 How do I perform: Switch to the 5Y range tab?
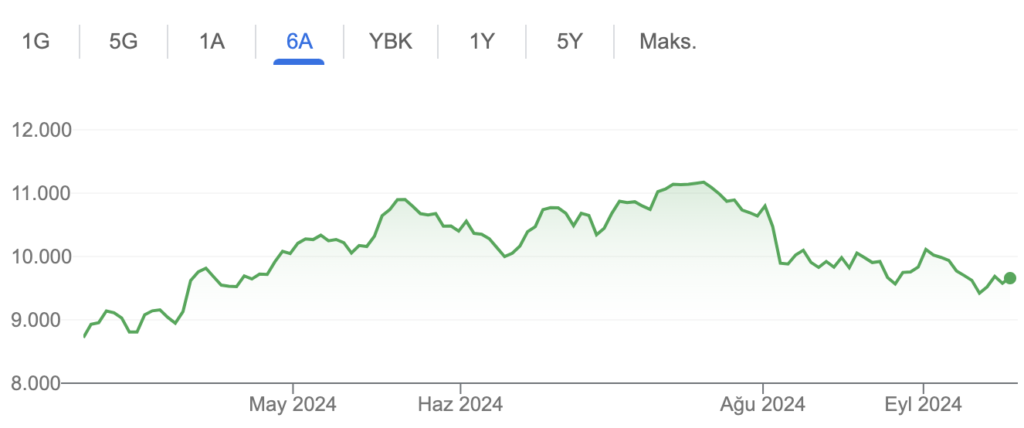[x=569, y=42]
